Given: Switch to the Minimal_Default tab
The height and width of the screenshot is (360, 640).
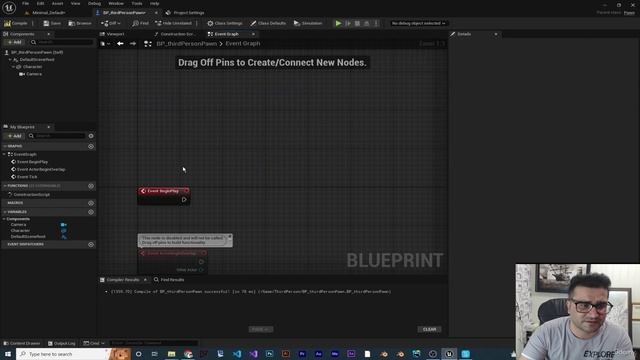Looking at the screenshot, I should point(49,13).
